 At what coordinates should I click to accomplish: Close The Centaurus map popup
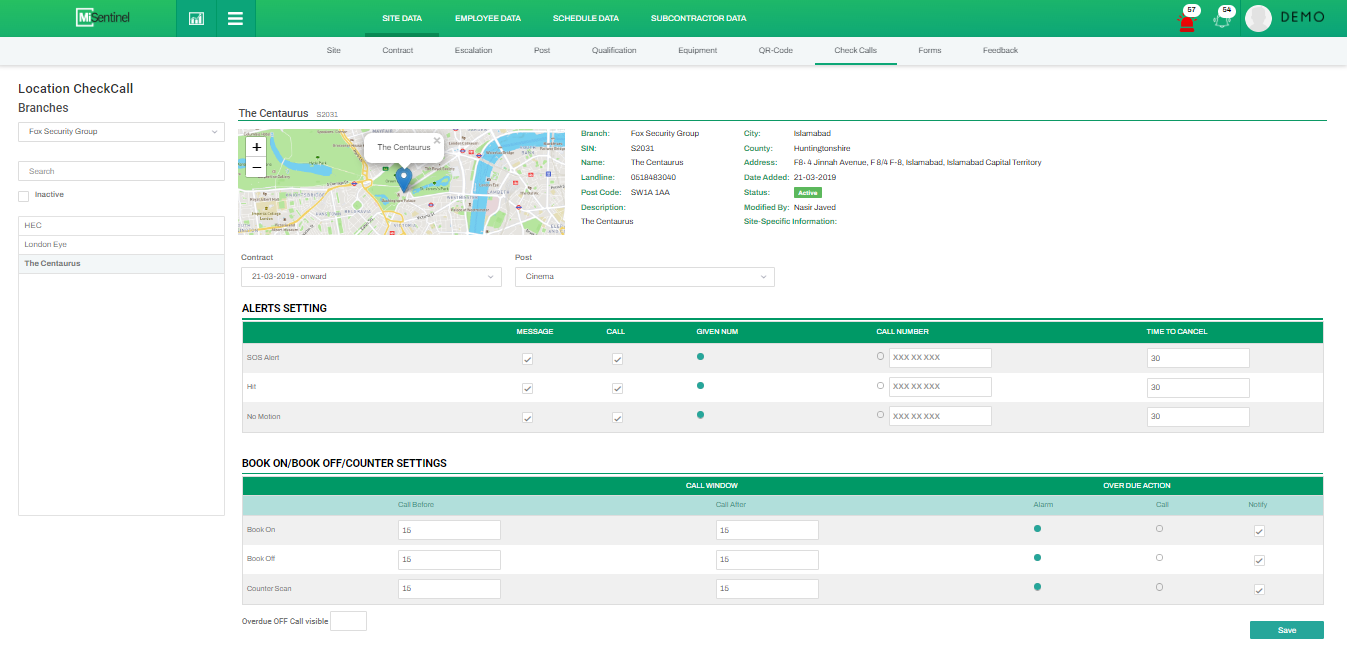437,141
